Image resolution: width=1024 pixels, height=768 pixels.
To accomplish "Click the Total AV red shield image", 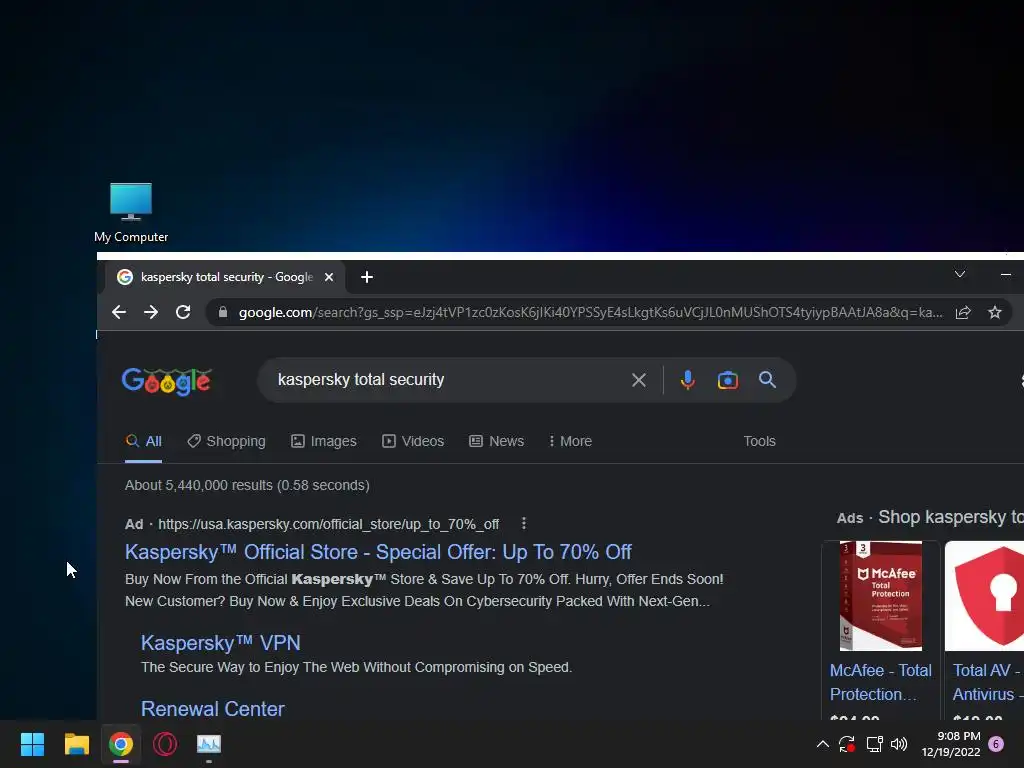I will click(985, 596).
